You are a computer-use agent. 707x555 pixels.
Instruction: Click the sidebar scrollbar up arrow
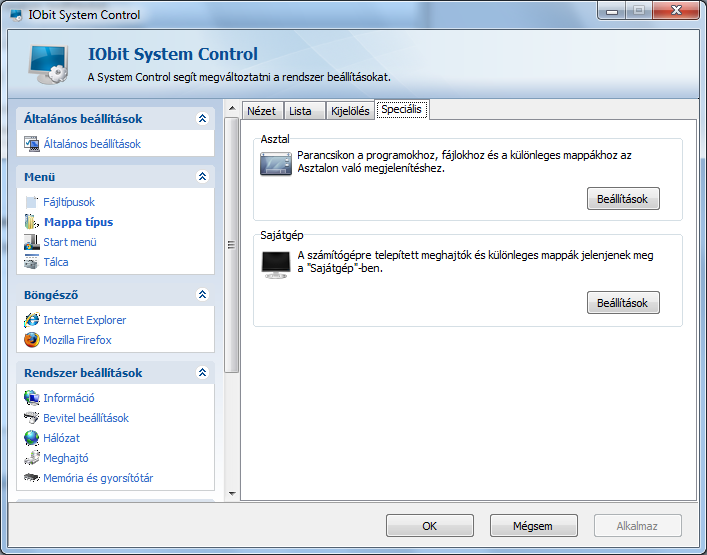click(232, 108)
